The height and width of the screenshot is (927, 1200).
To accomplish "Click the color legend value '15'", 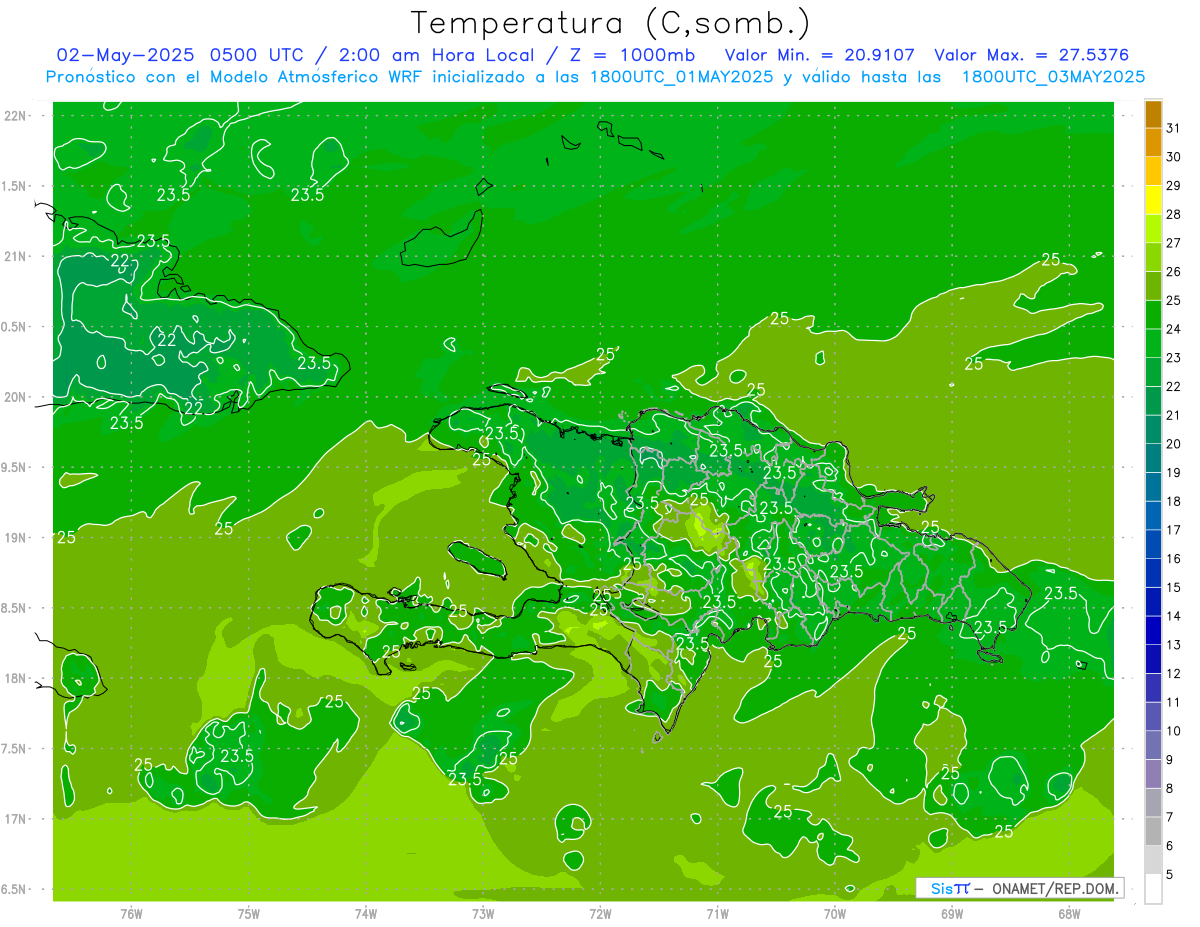I will 1174,587.
